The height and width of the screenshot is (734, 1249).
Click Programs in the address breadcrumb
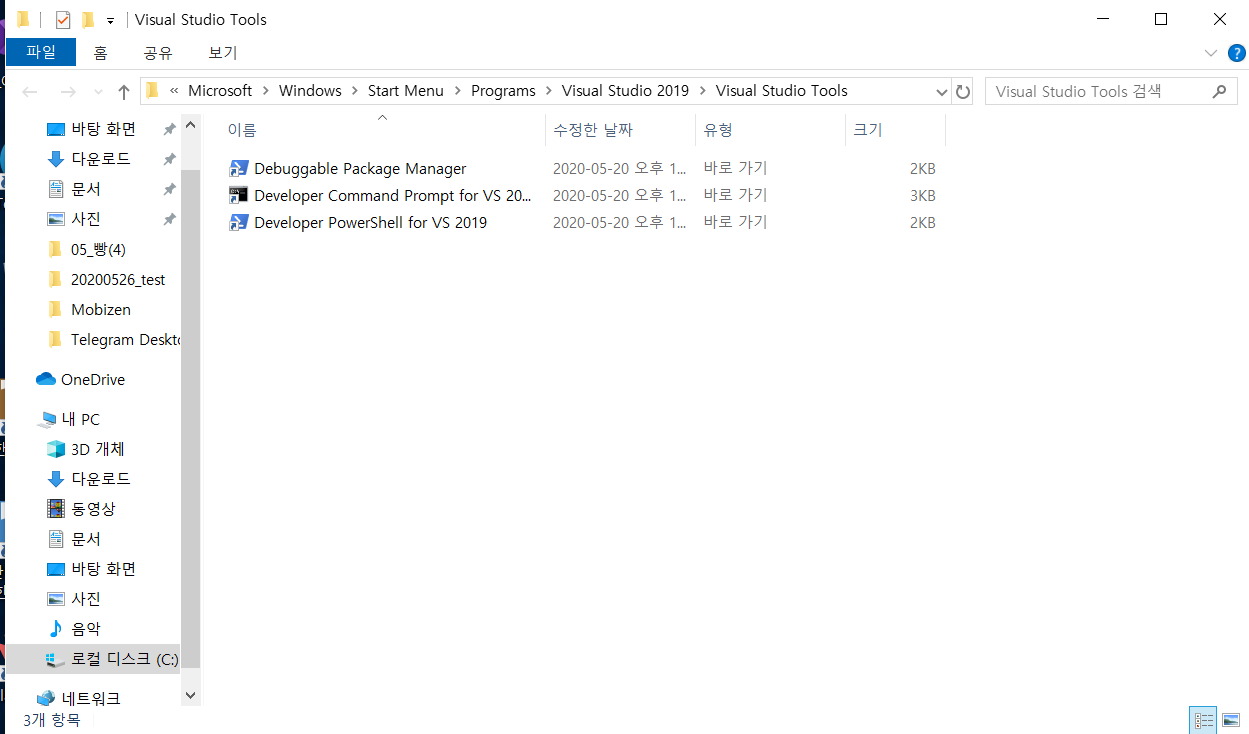503,91
